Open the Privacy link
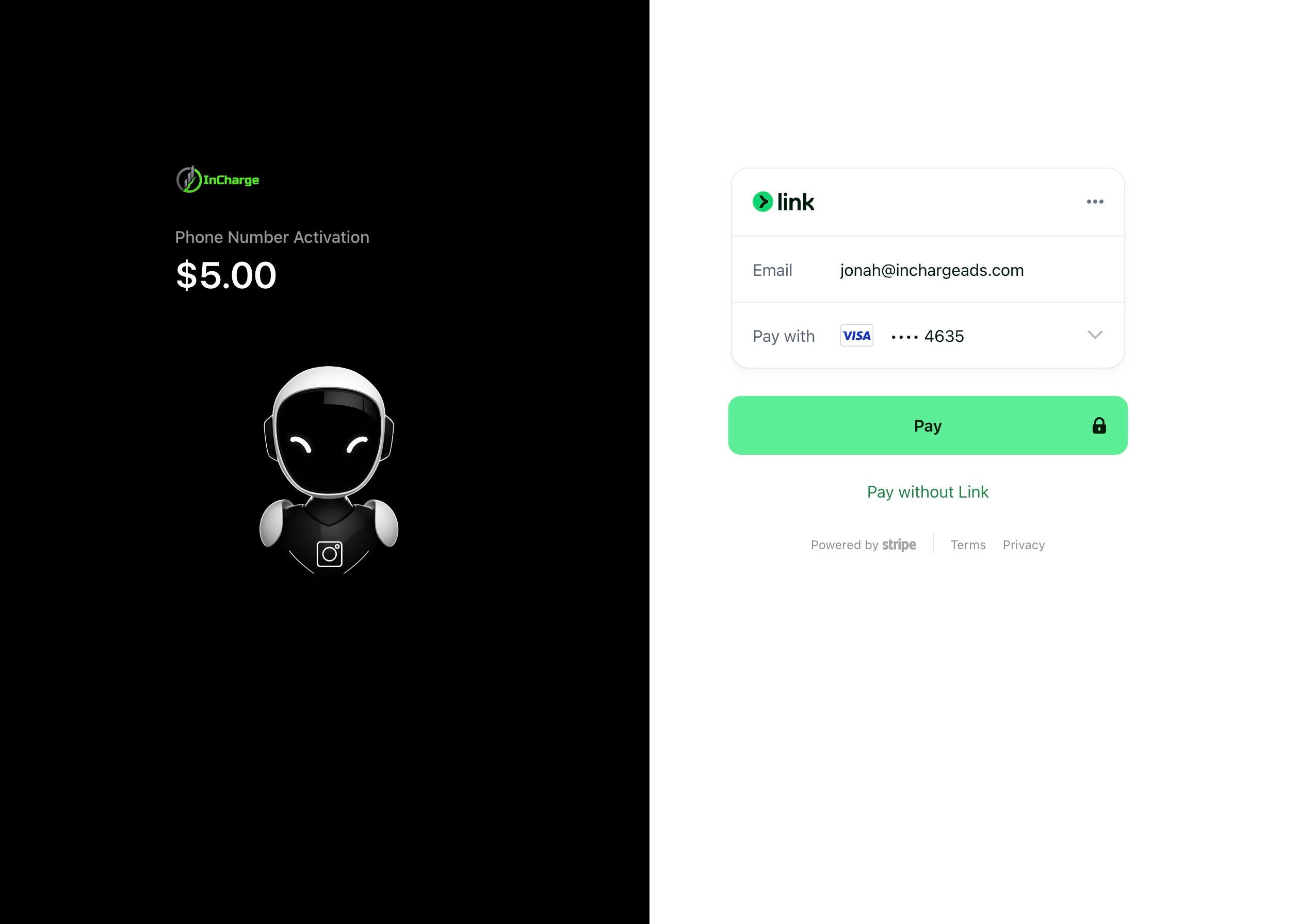 click(x=1024, y=544)
